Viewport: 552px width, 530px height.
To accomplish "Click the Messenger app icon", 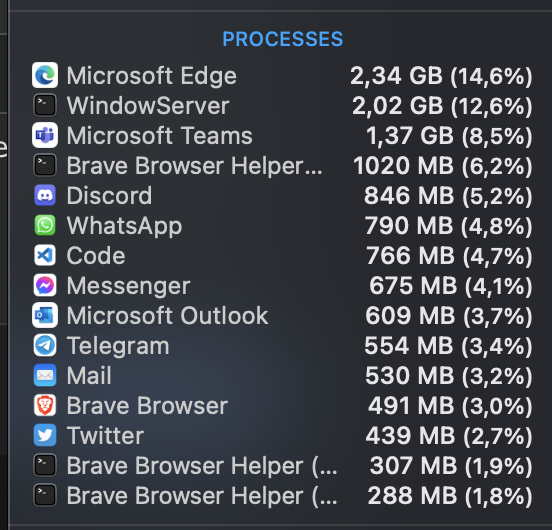I will click(45, 285).
